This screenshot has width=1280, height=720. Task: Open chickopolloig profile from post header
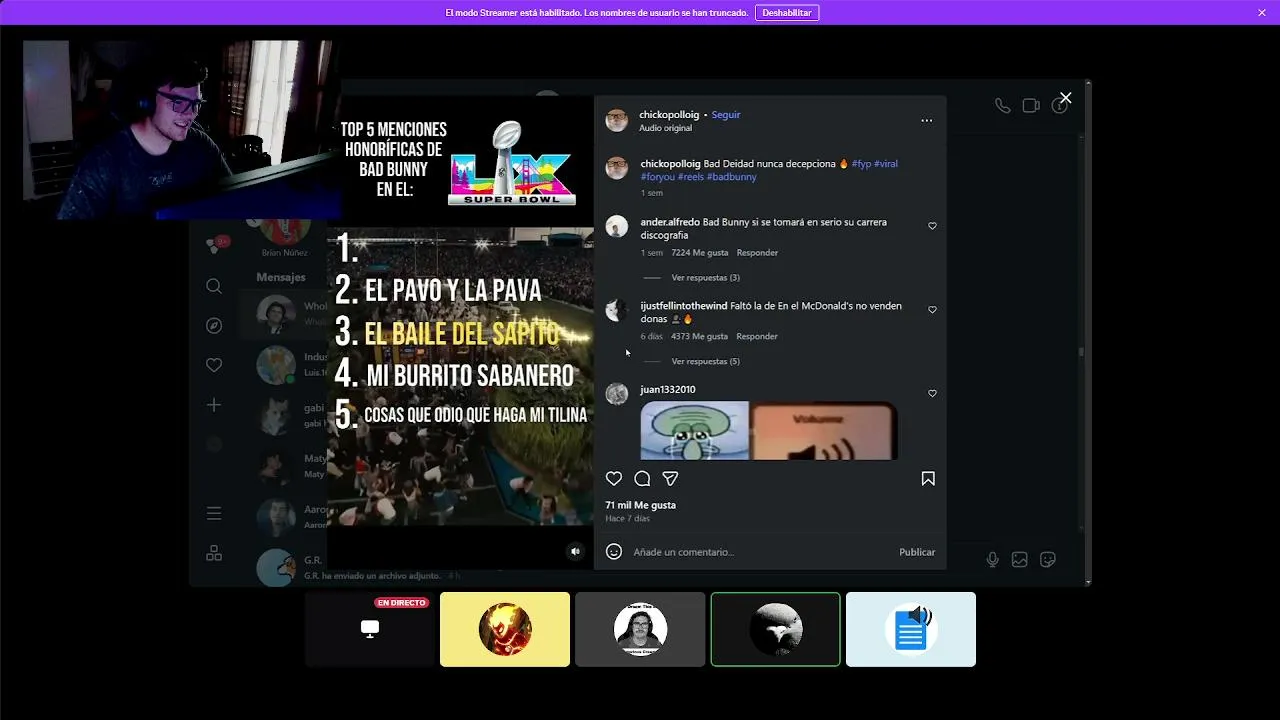(x=669, y=115)
